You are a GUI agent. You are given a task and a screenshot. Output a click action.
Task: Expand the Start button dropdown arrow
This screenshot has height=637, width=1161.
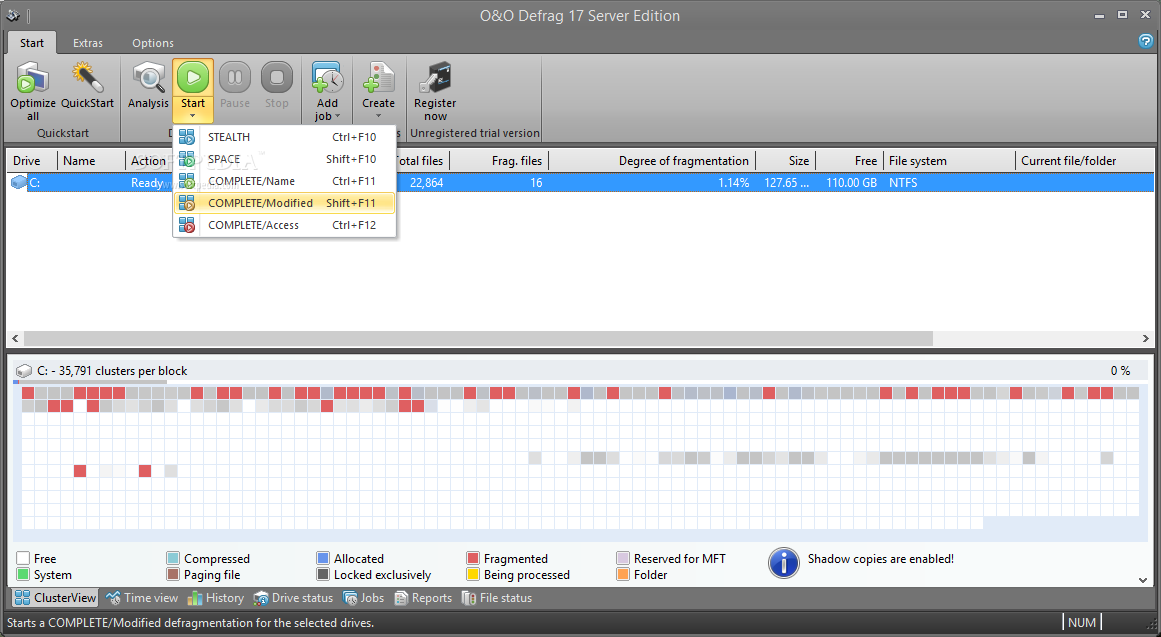click(193, 116)
